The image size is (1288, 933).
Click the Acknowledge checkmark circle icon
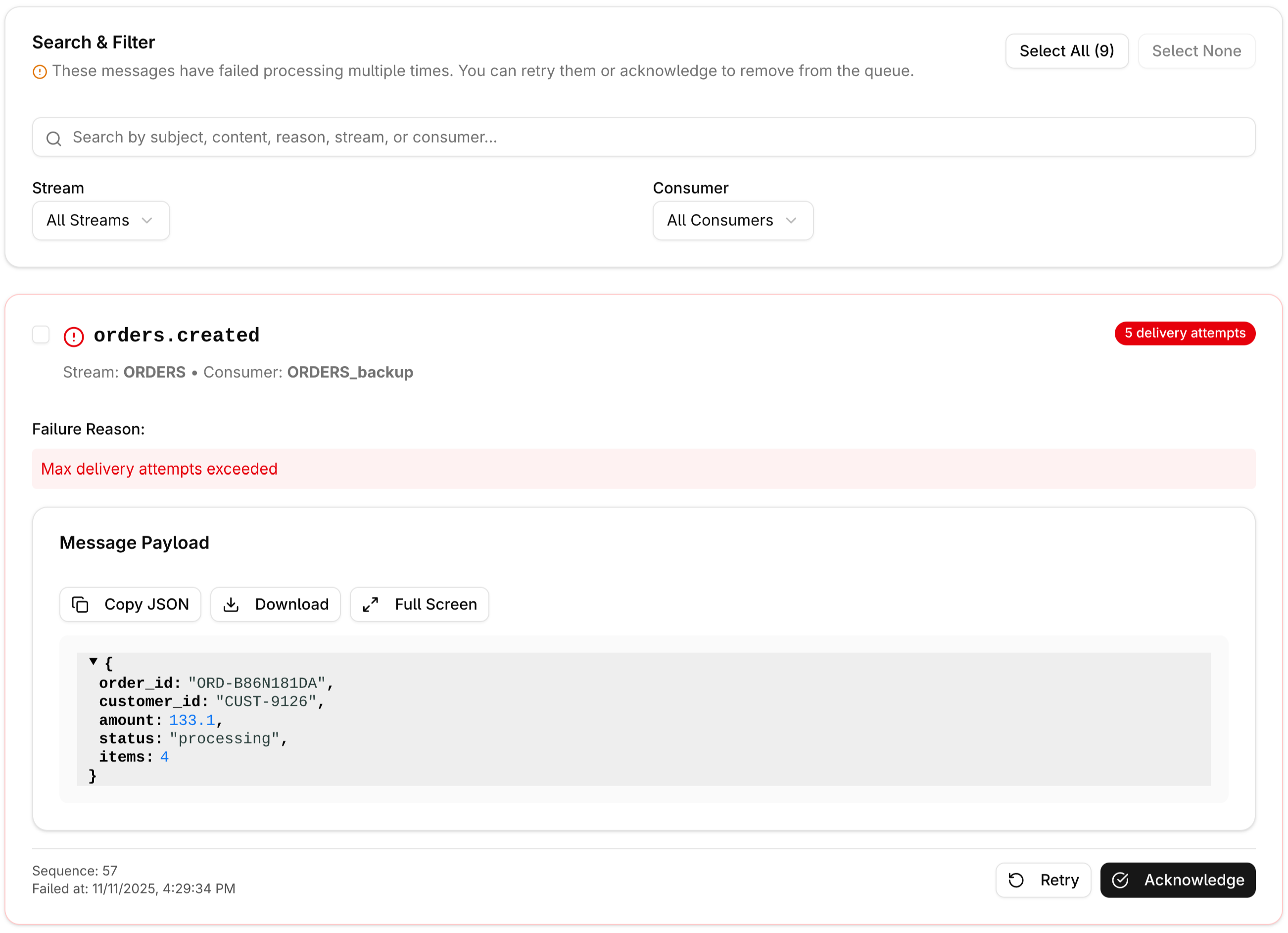[1120, 880]
